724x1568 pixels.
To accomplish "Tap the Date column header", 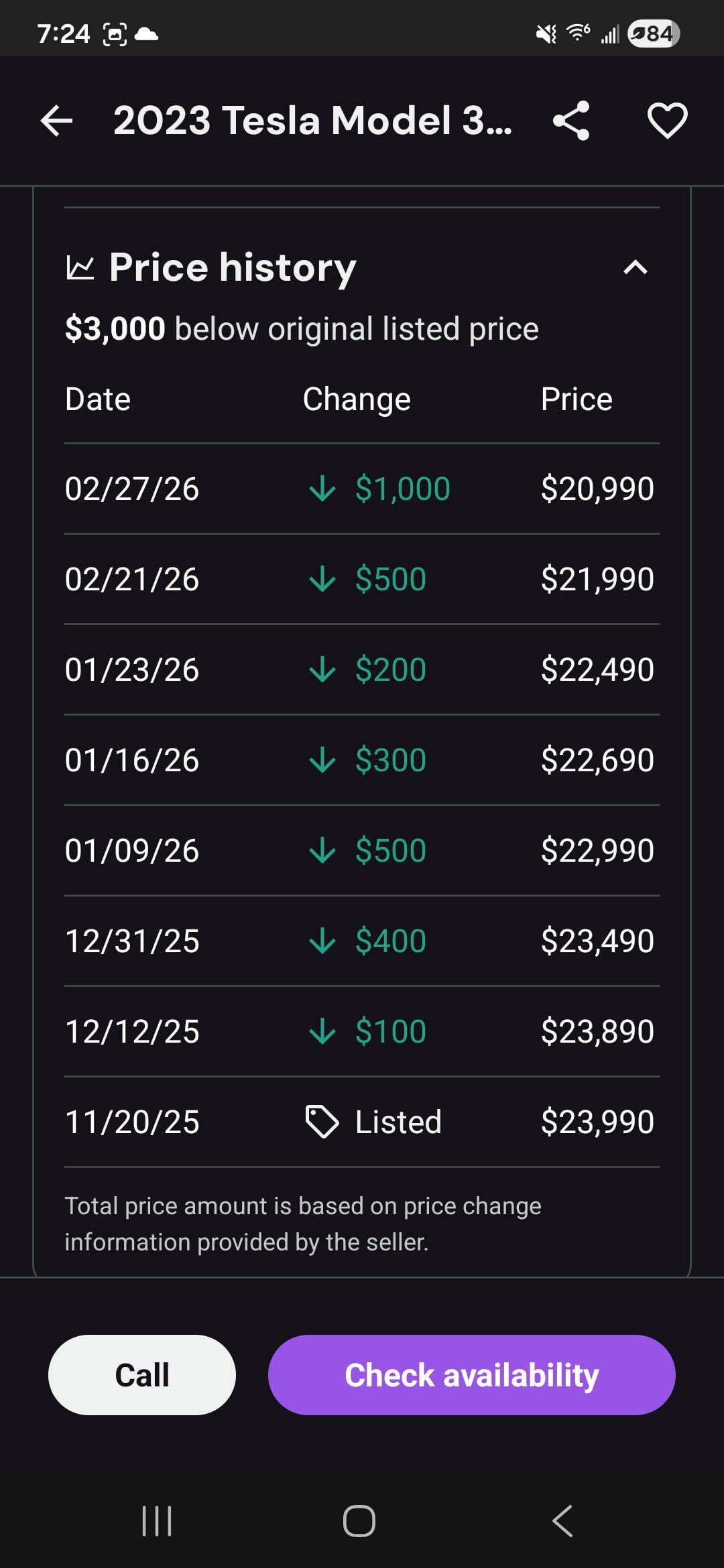I will pos(98,399).
